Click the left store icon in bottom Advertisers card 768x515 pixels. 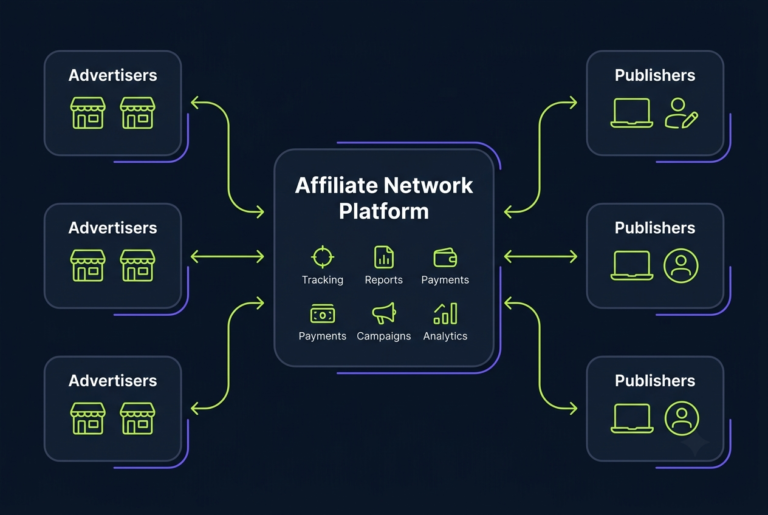(88, 418)
